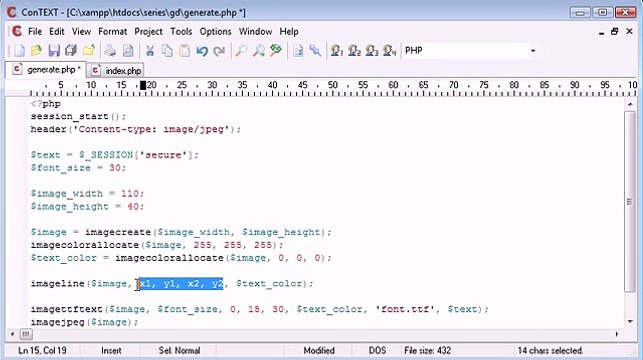Switch to the index.php tab

click(116, 71)
